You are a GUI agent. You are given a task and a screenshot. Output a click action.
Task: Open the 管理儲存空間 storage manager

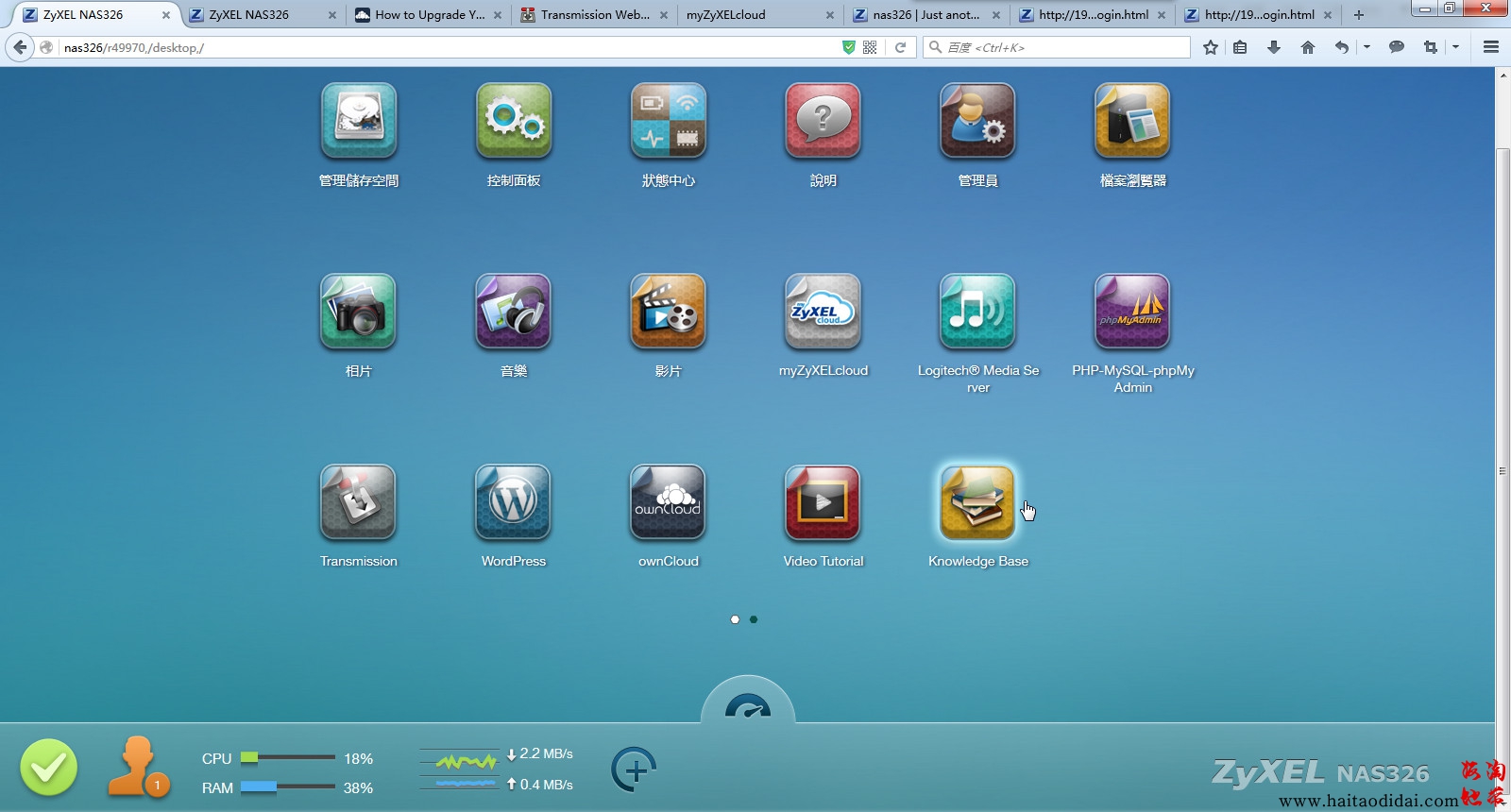pos(358,121)
